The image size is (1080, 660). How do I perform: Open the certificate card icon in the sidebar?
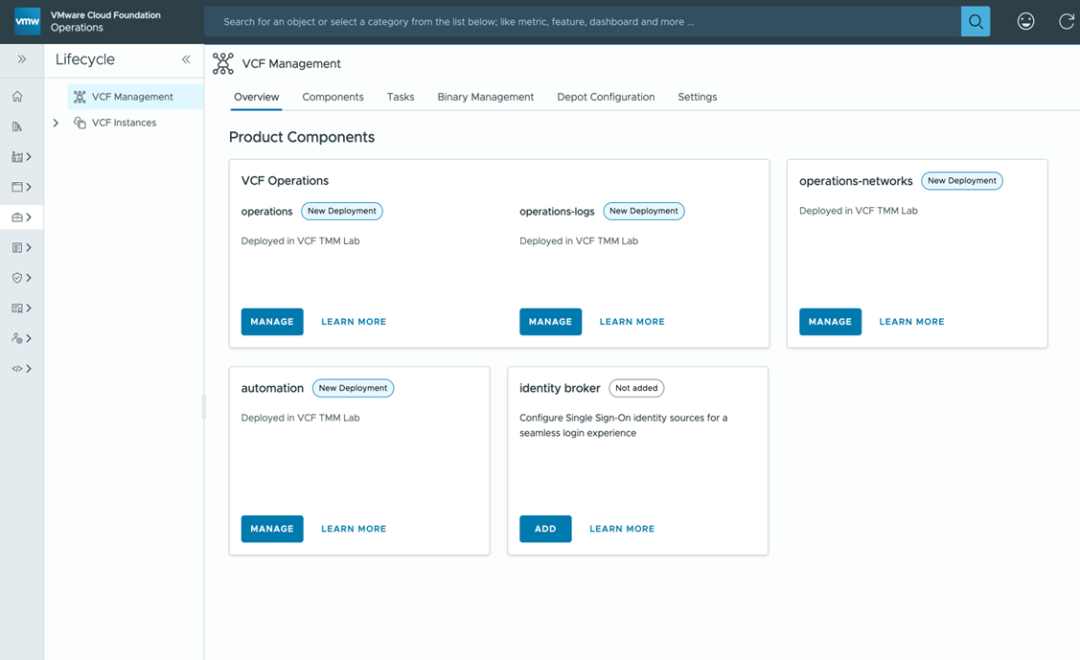(17, 308)
